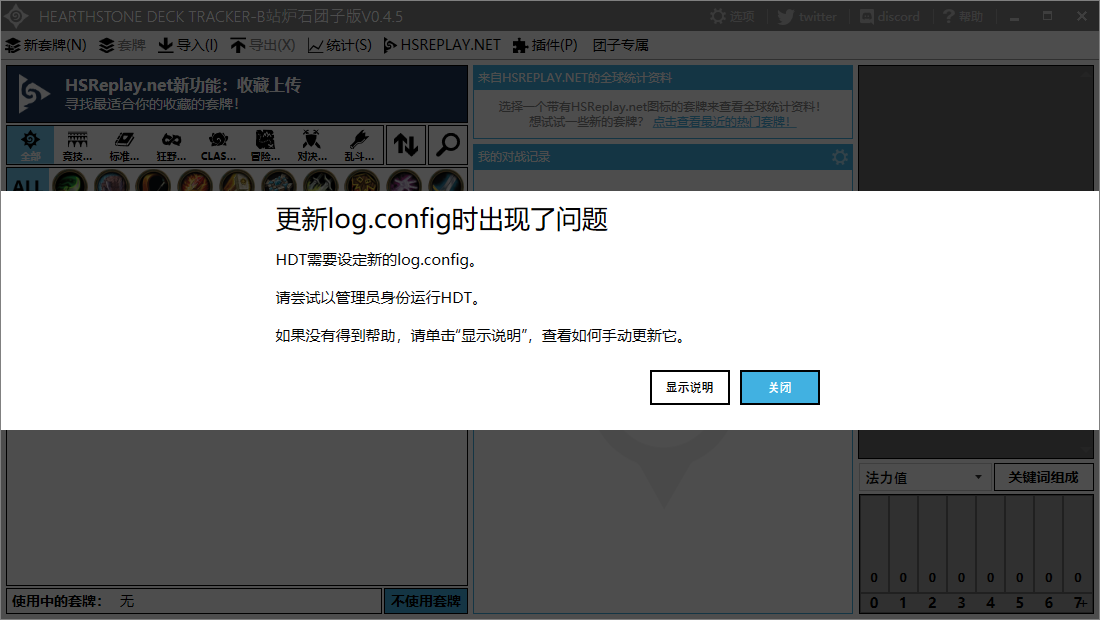Filter decks by the purple Warlock icon
The image size is (1100, 620).
404,180
